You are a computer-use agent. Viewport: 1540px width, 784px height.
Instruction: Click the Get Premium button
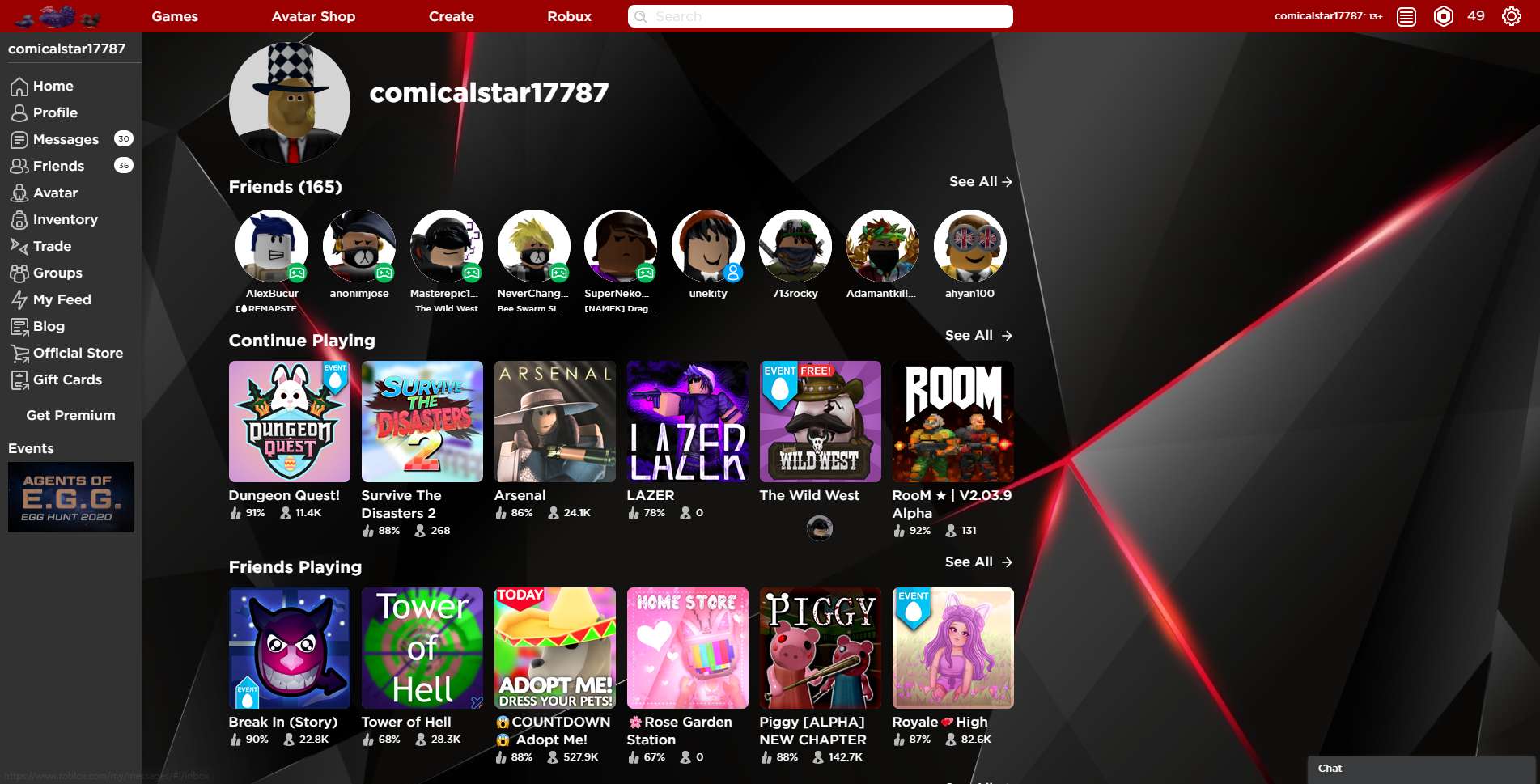(70, 415)
